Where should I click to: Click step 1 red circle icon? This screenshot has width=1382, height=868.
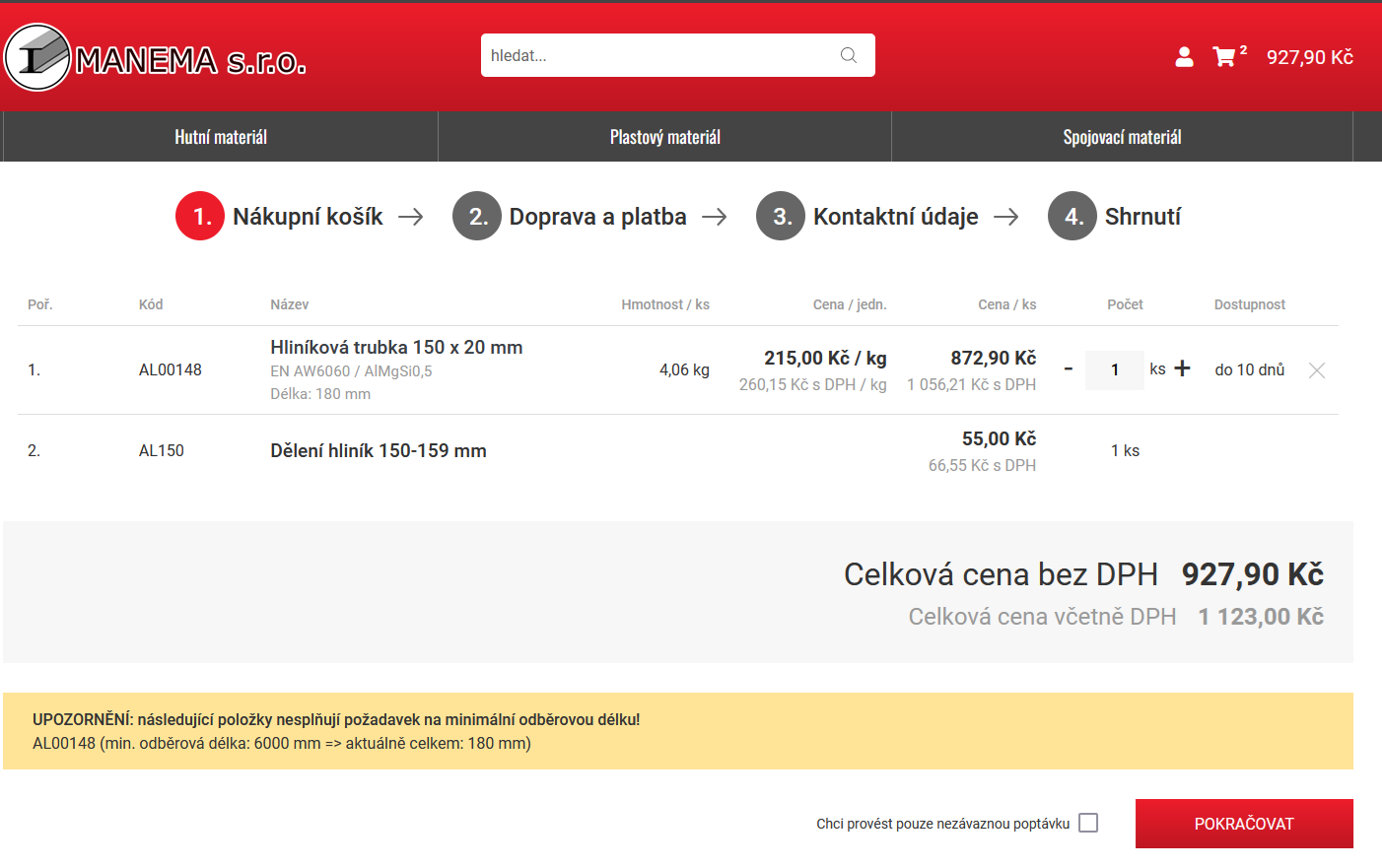[200, 216]
